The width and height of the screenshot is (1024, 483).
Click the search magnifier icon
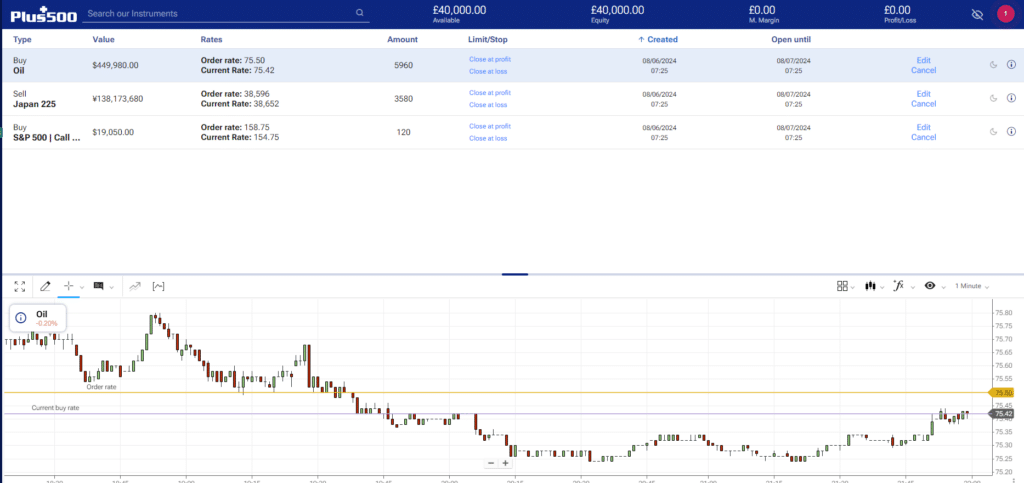click(359, 13)
